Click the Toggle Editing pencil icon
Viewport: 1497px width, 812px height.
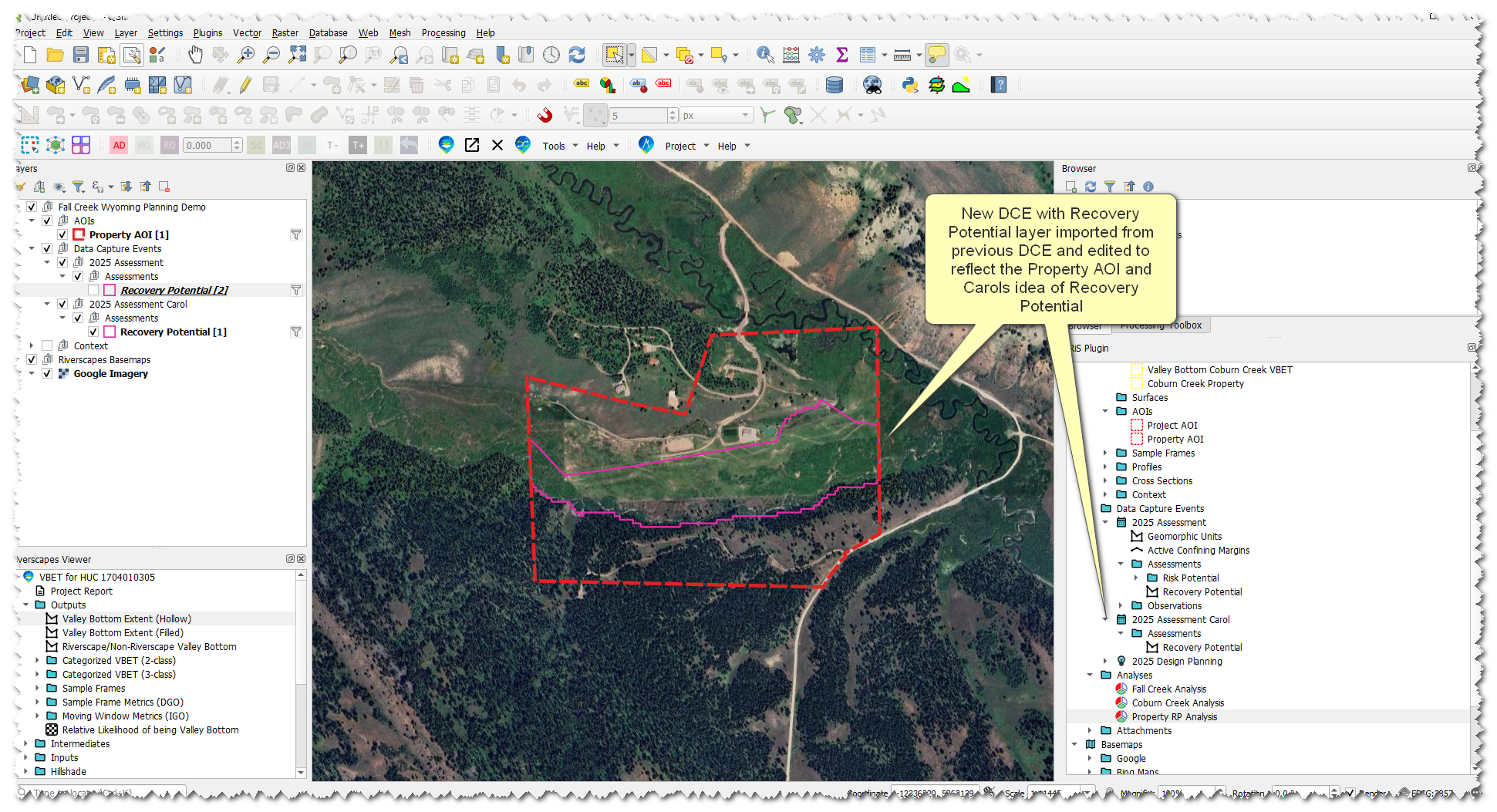click(x=245, y=85)
